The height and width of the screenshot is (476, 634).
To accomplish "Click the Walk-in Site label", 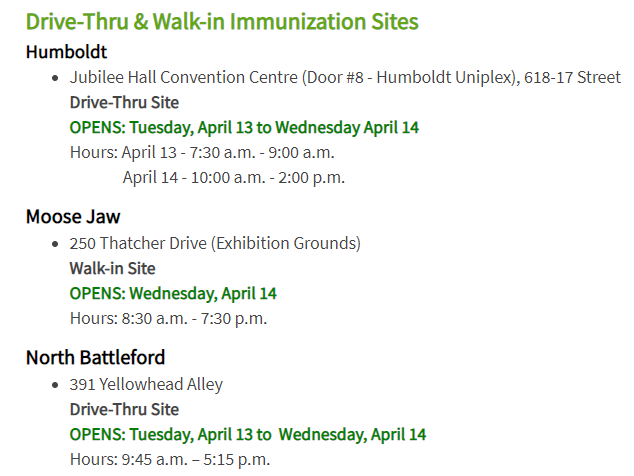I will coord(112,269).
